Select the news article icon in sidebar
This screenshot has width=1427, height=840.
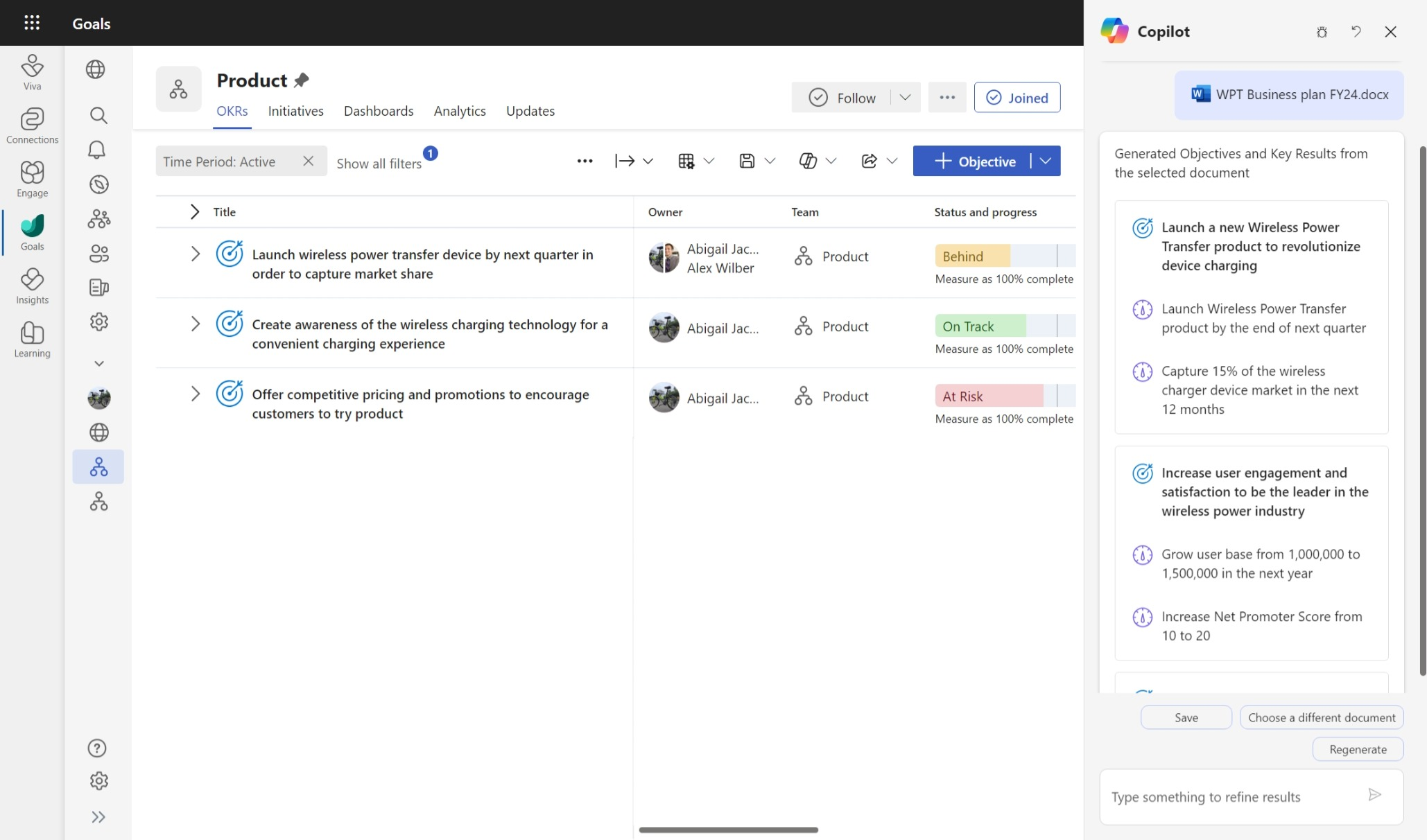click(x=98, y=288)
